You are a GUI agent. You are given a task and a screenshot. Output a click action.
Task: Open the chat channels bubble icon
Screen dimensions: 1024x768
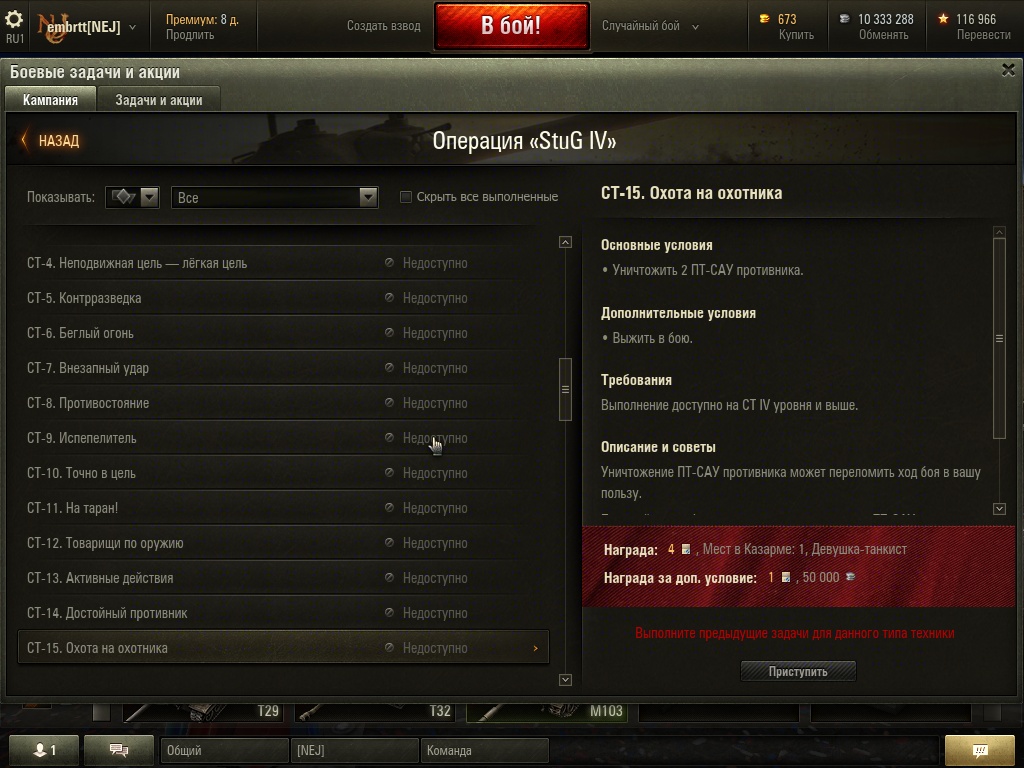(x=119, y=750)
